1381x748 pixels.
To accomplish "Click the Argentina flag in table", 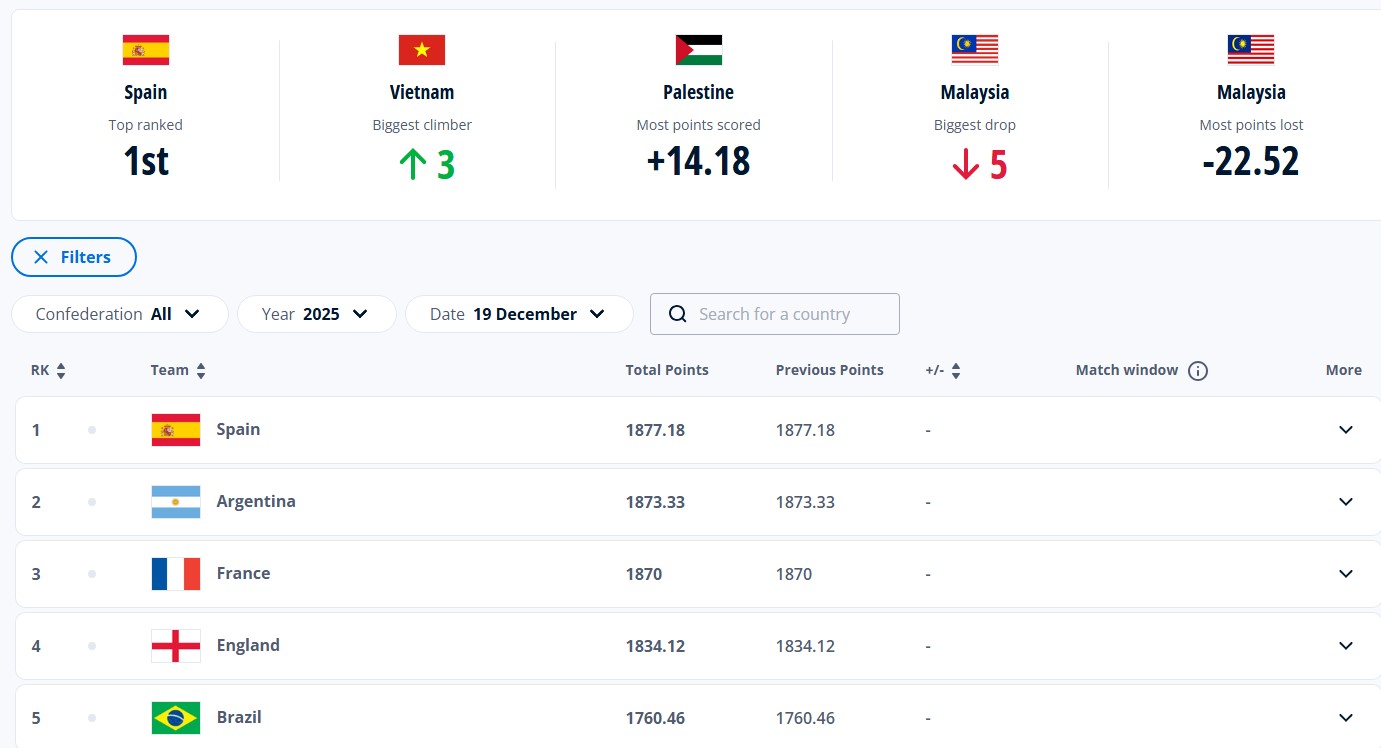I will pyautogui.click(x=176, y=502).
